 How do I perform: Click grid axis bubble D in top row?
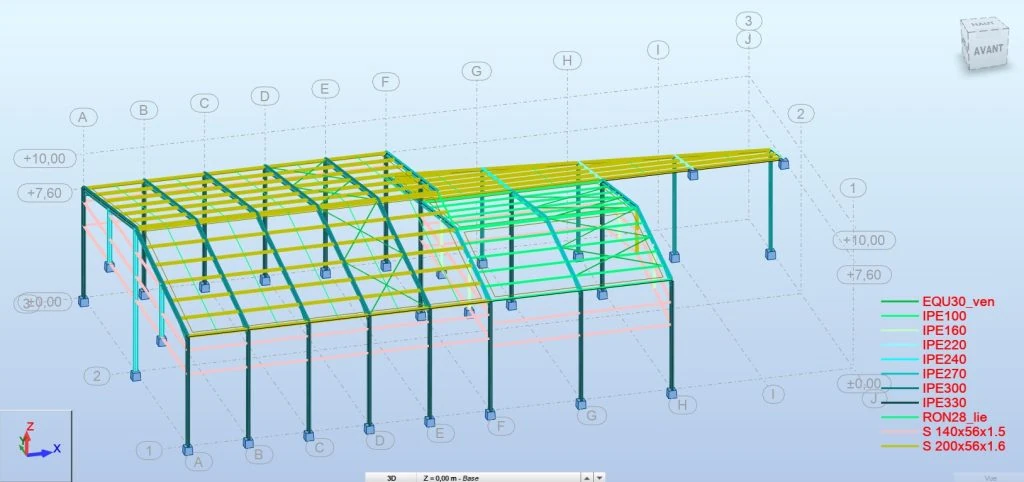click(264, 96)
